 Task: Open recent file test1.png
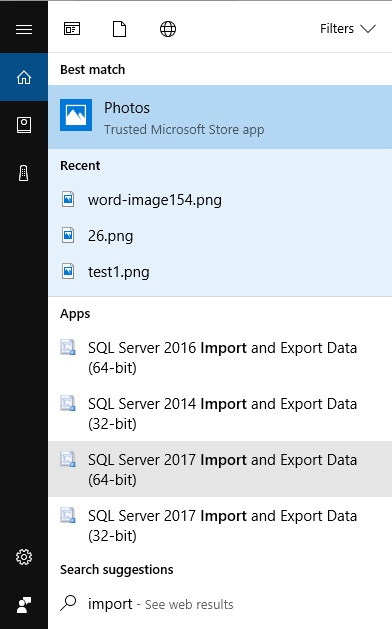(x=220, y=272)
